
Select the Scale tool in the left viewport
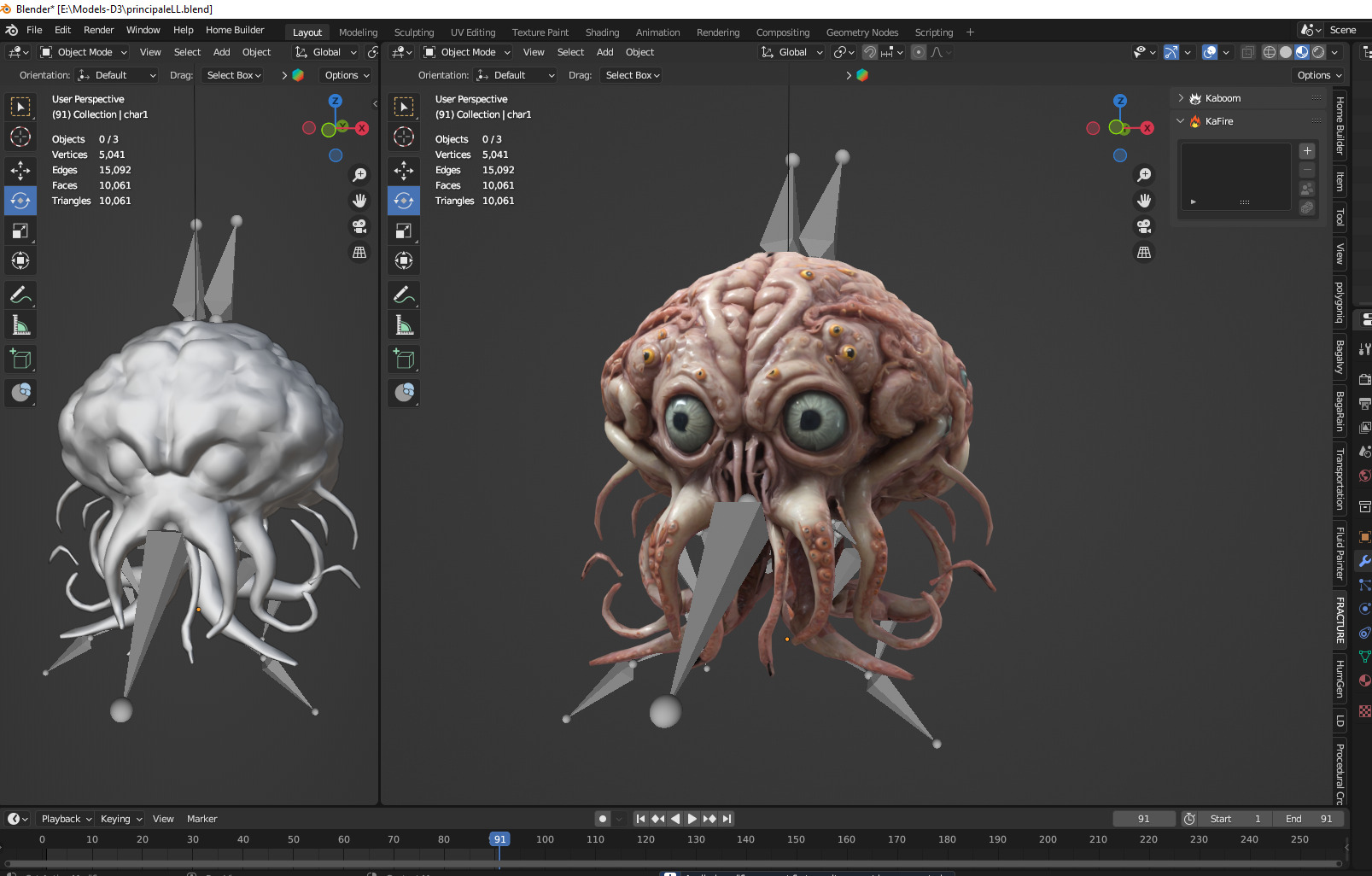[x=20, y=231]
